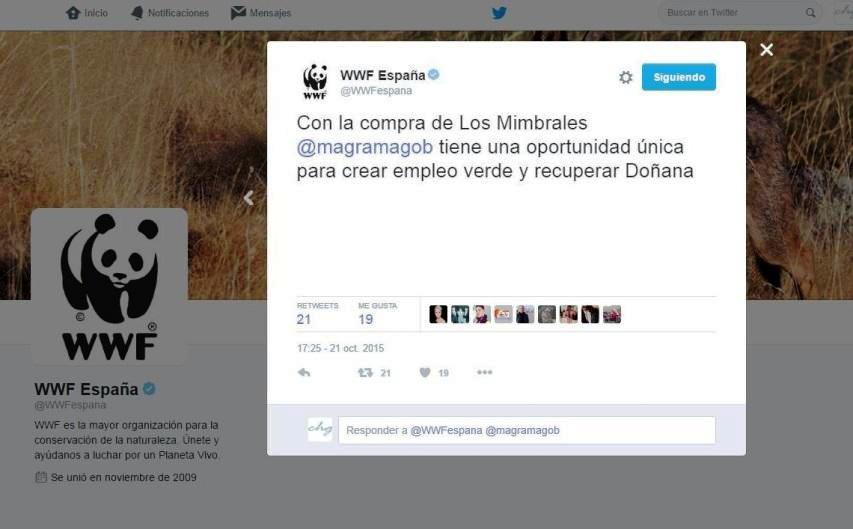This screenshot has height=529, width=853.
Task: Retweet the WWF España tweet
Action: (x=365, y=373)
